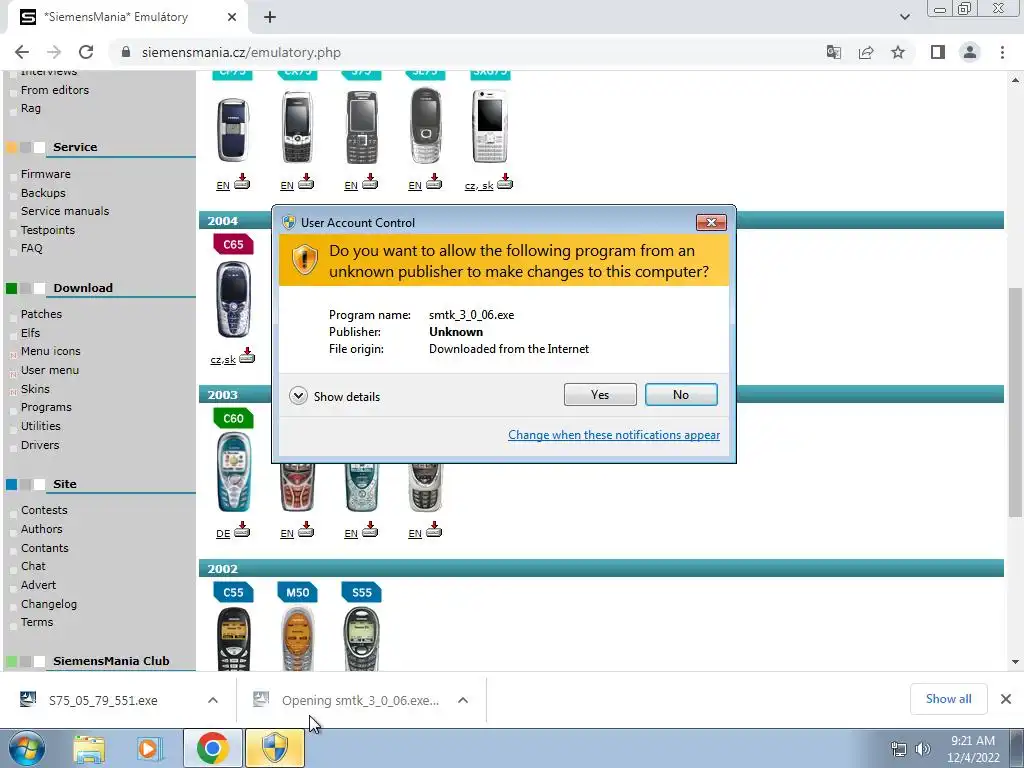Click the M50 model label
Image resolution: width=1024 pixels, height=768 pixels.
coord(297,592)
